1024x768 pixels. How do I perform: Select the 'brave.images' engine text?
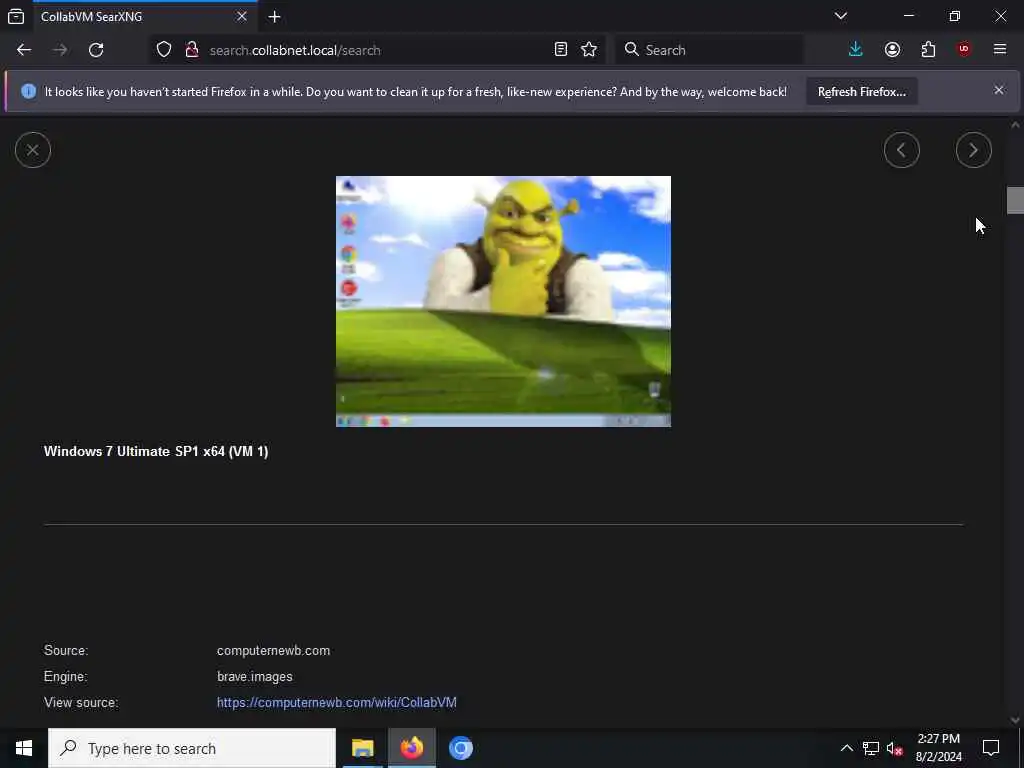point(255,677)
